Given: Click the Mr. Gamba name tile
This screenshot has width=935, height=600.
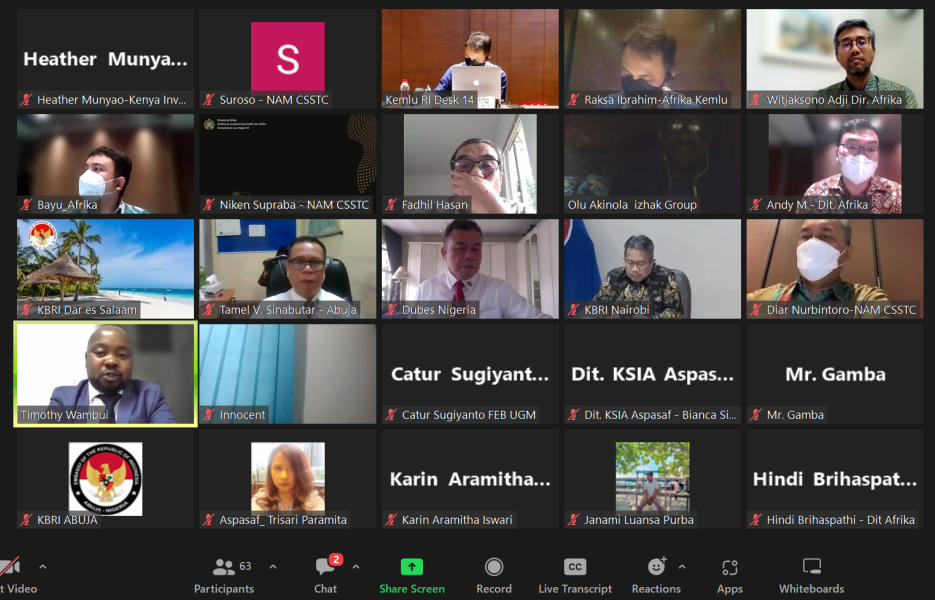Looking at the screenshot, I should point(834,374).
